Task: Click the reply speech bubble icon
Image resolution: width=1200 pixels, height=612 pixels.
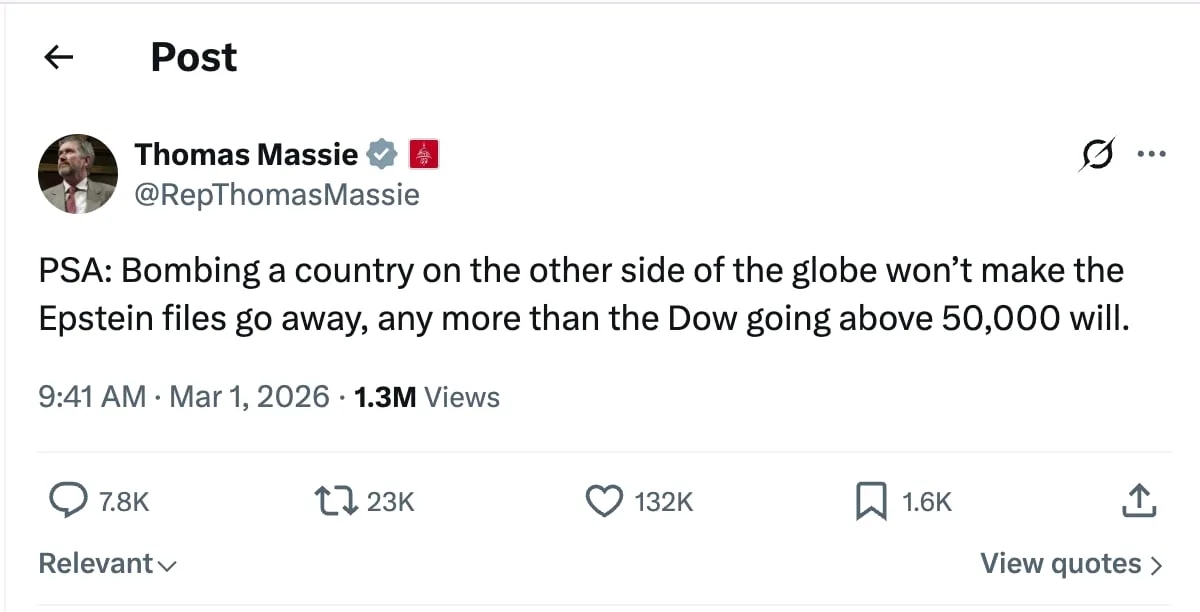Action: click(x=67, y=500)
